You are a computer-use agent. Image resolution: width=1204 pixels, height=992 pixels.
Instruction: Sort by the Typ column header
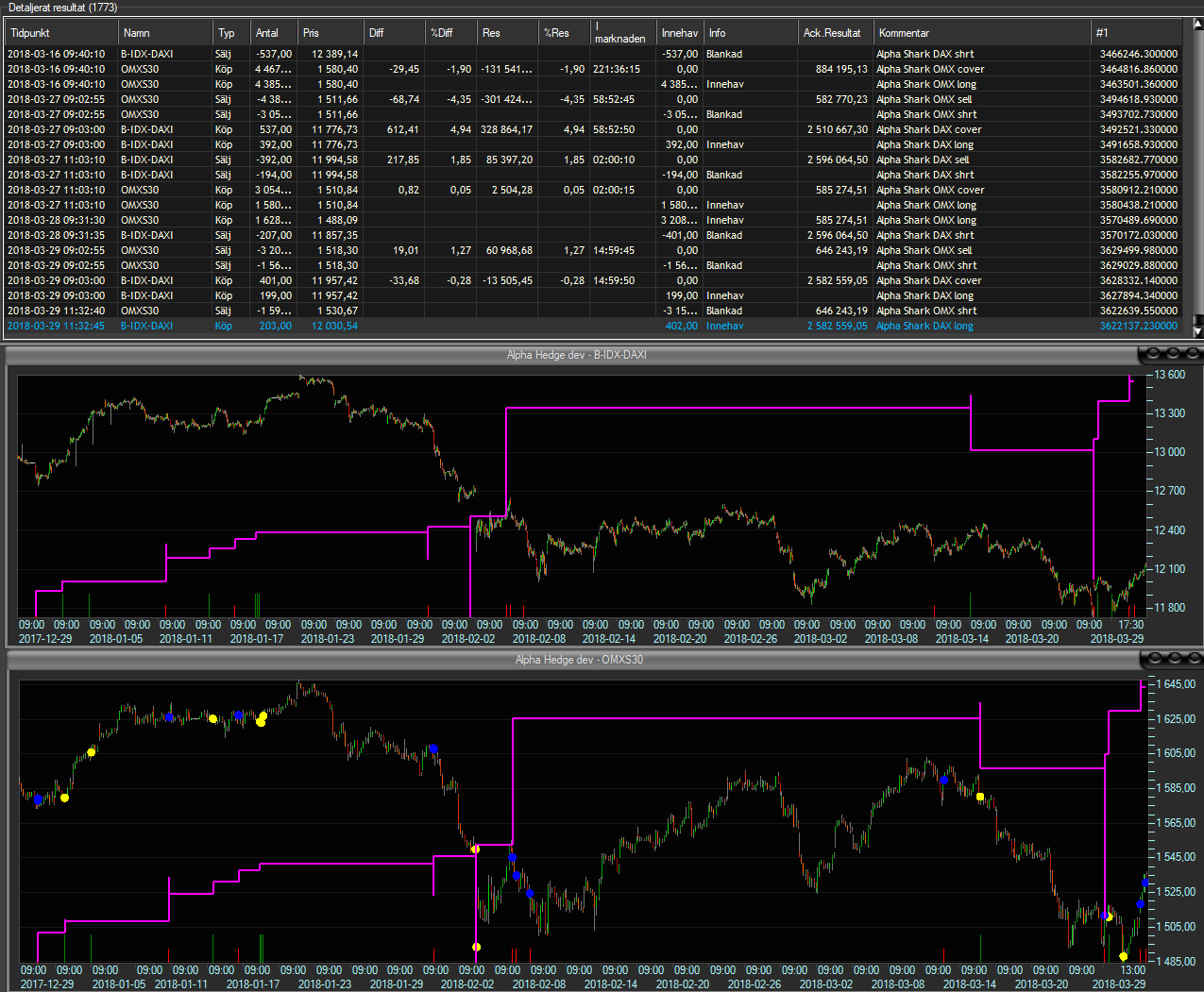(x=232, y=33)
